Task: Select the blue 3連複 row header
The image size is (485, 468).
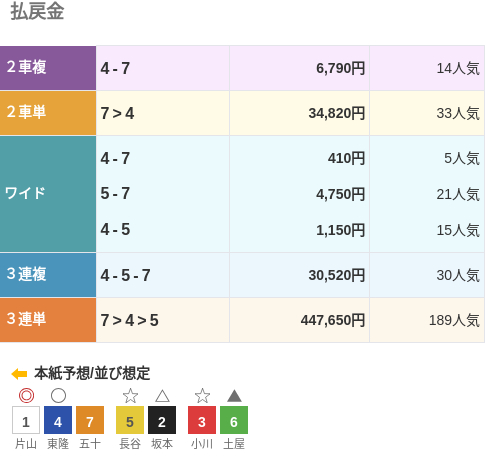Action: coord(48,275)
